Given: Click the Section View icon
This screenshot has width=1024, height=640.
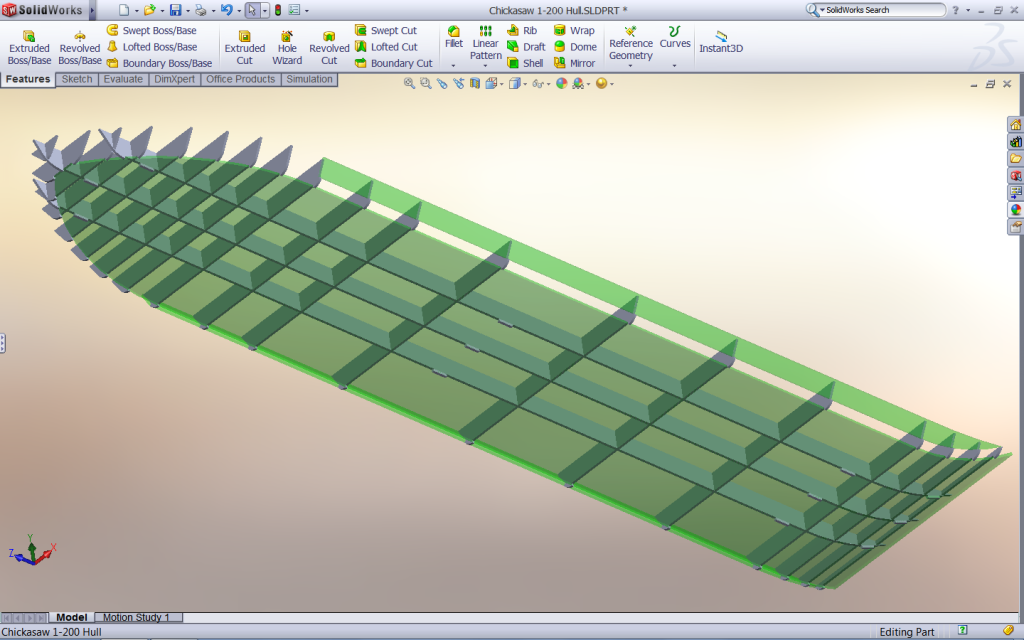Looking at the screenshot, I should tap(475, 84).
